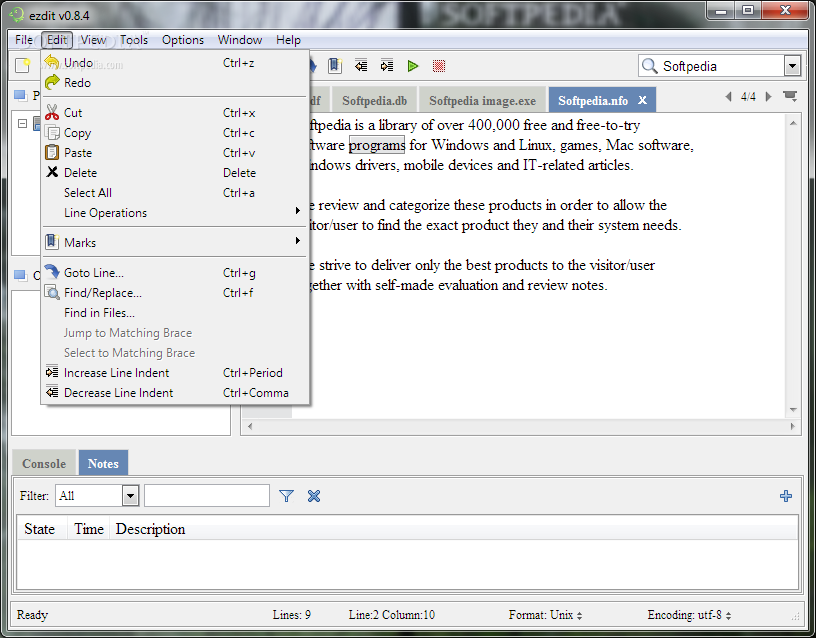Screen dimensions: 816x638
Task: Open Goto Line dialog
Action: [175, 273]
